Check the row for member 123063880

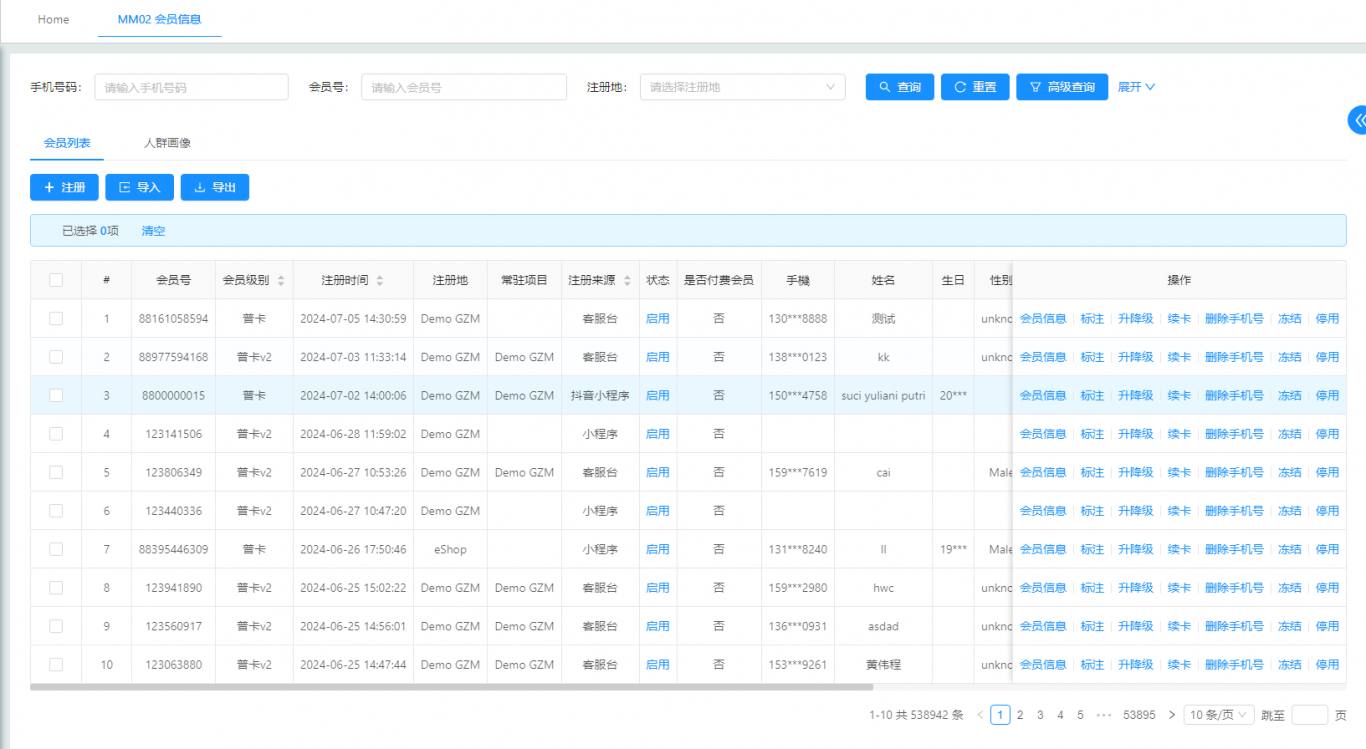pos(56,664)
